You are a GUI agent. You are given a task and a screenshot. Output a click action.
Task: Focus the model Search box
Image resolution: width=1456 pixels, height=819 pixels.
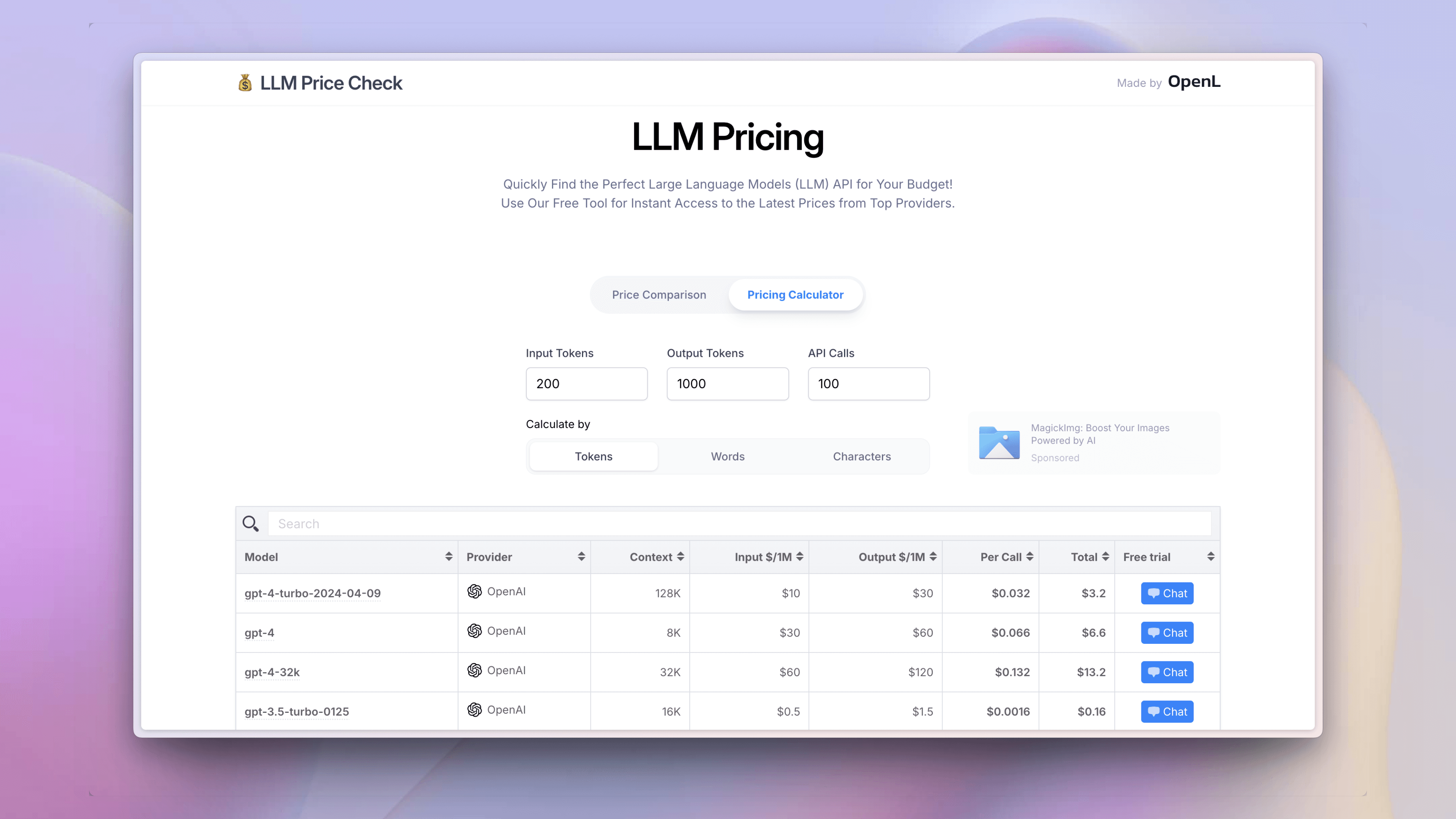pos(739,523)
